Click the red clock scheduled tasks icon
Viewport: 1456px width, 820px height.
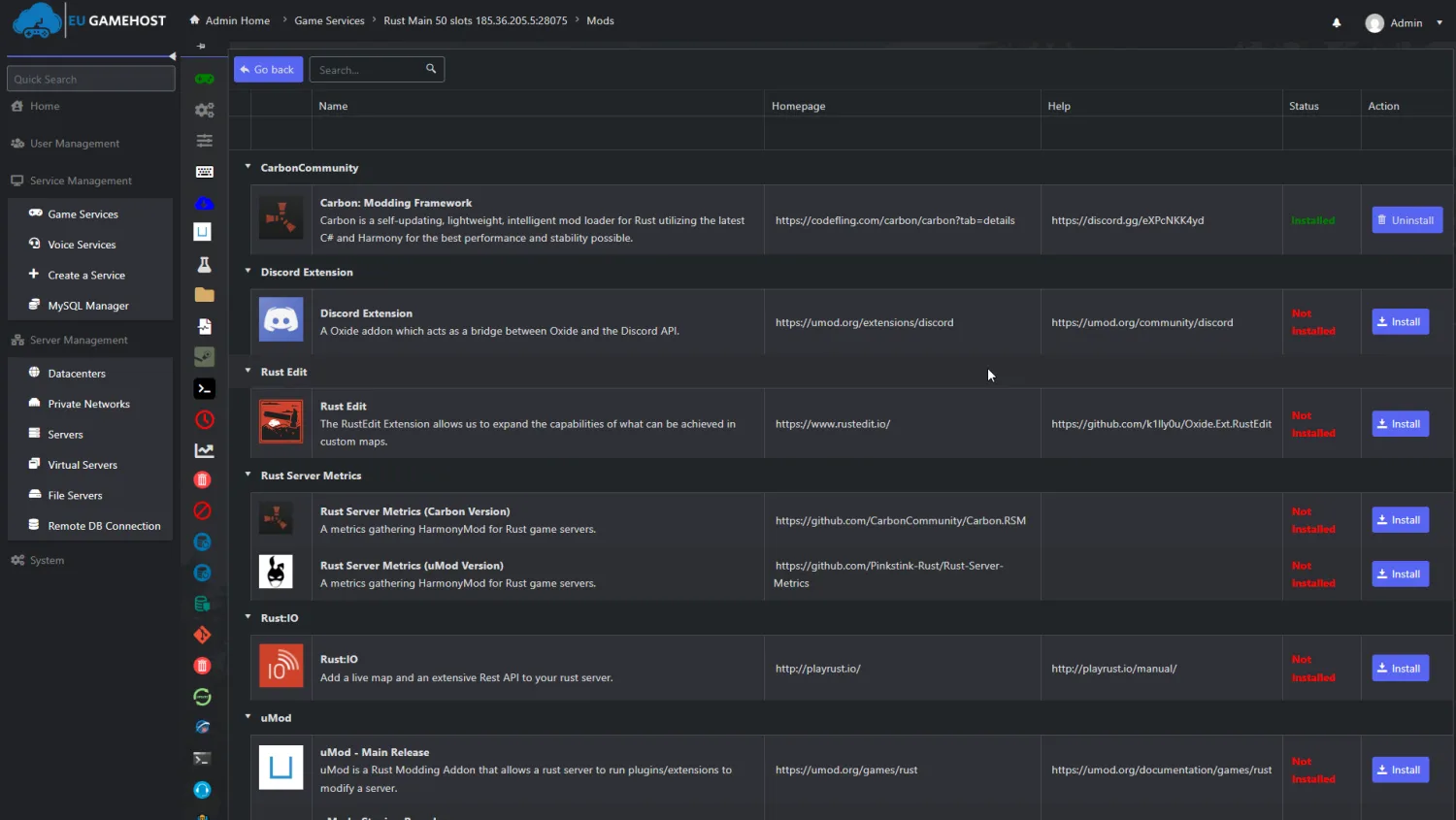coord(204,419)
